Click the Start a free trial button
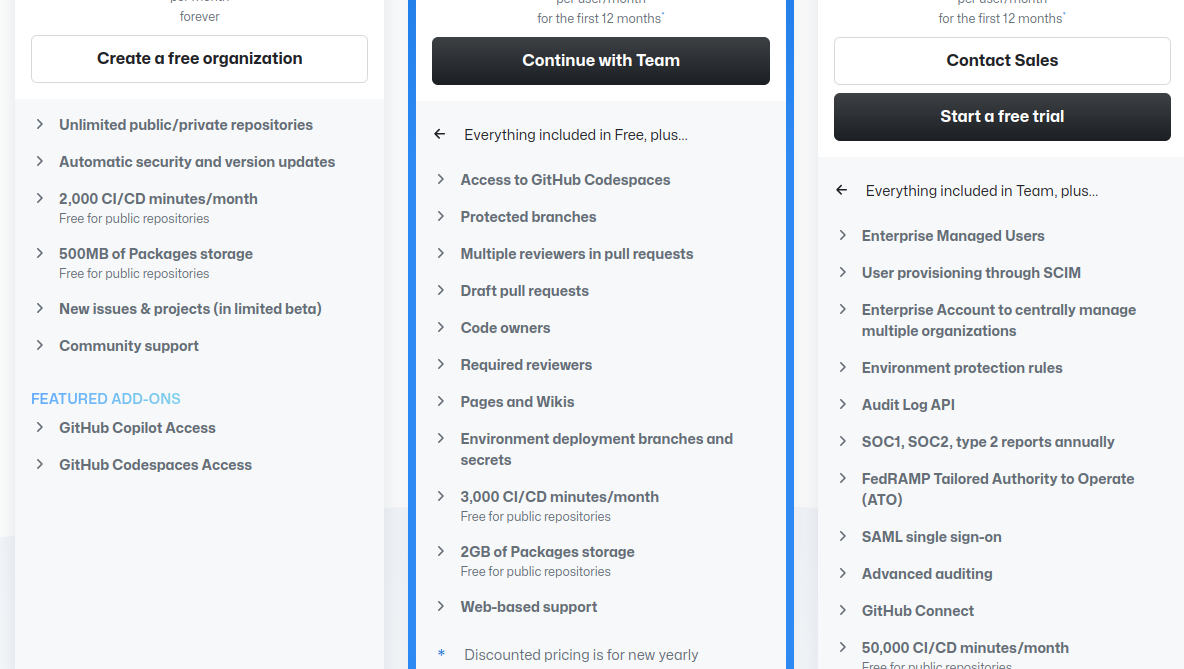1184x669 pixels. 1001,117
